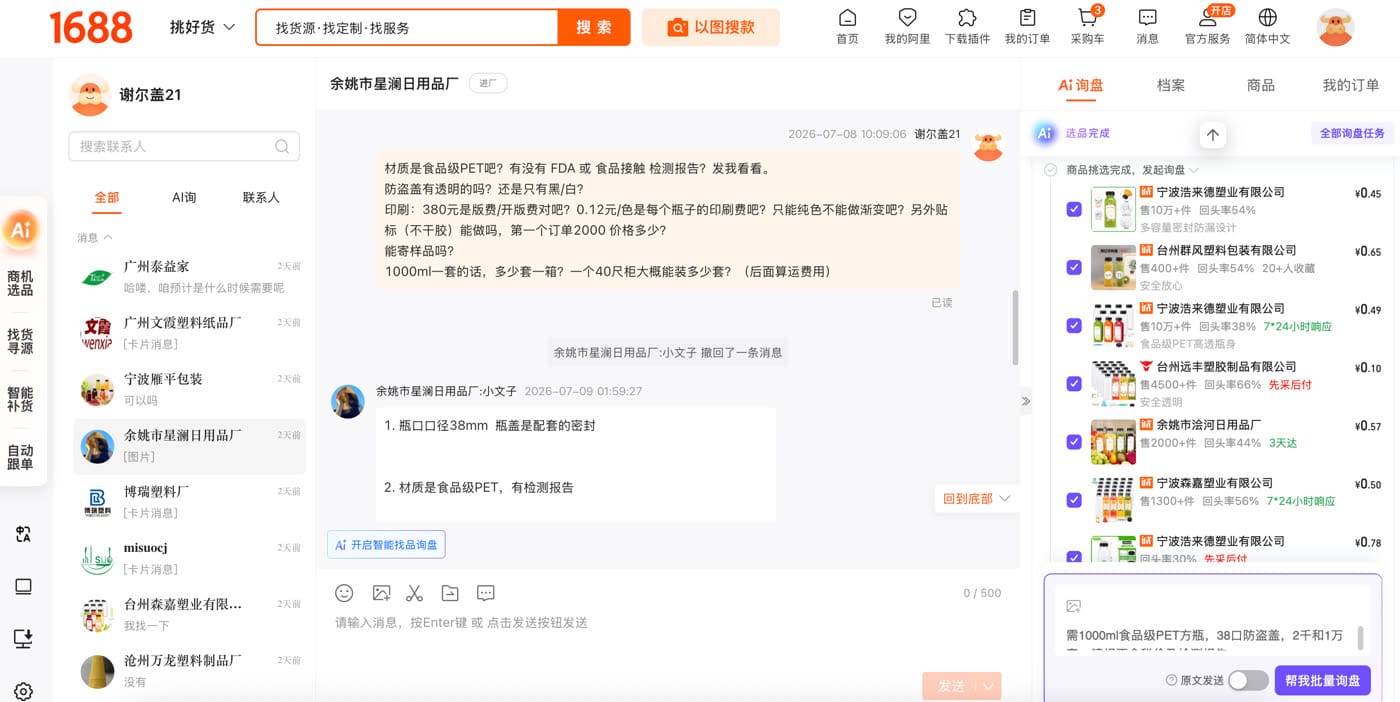Open the emoji picker icon
This screenshot has height=702, width=1400.
(x=344, y=593)
